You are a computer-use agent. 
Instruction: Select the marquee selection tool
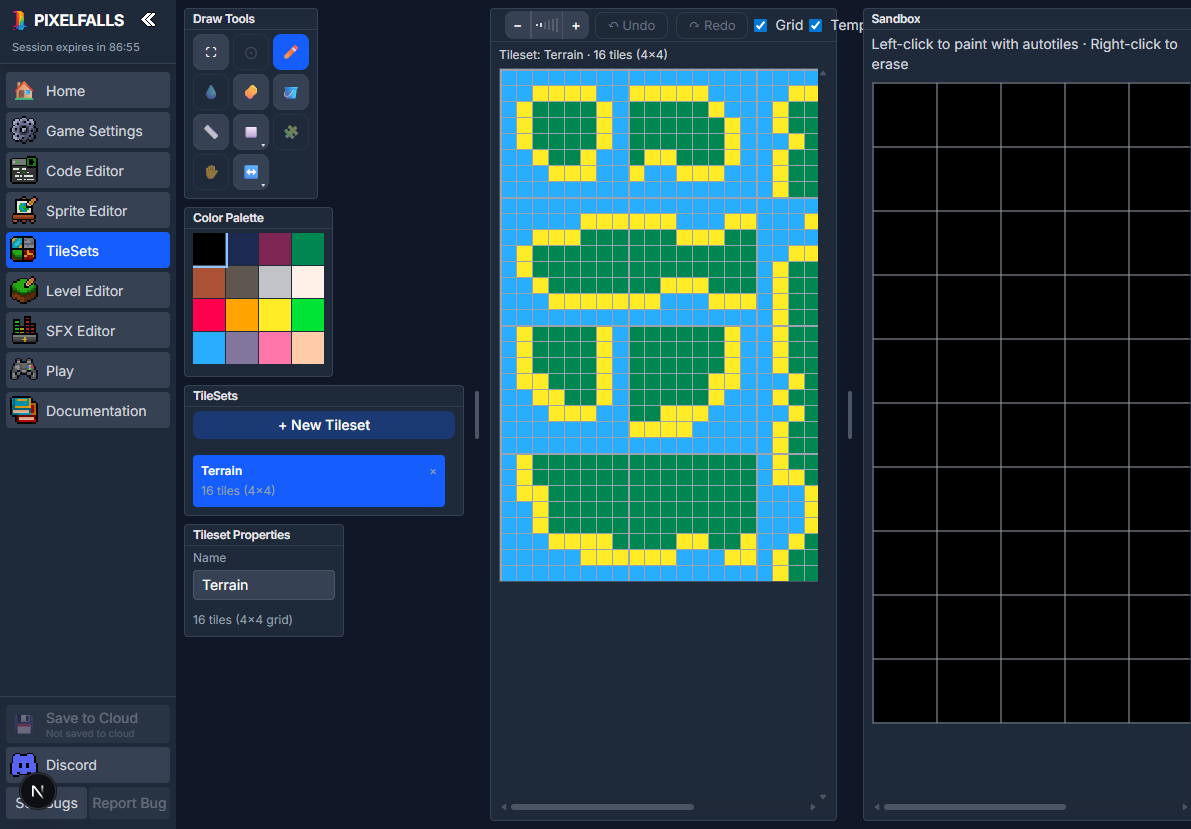[211, 52]
